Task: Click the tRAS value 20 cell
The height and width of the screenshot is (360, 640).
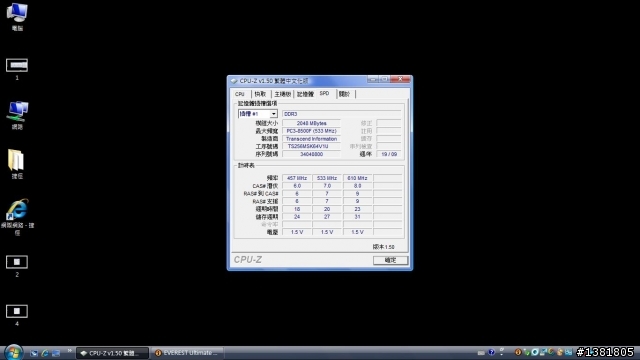Action: (327, 209)
